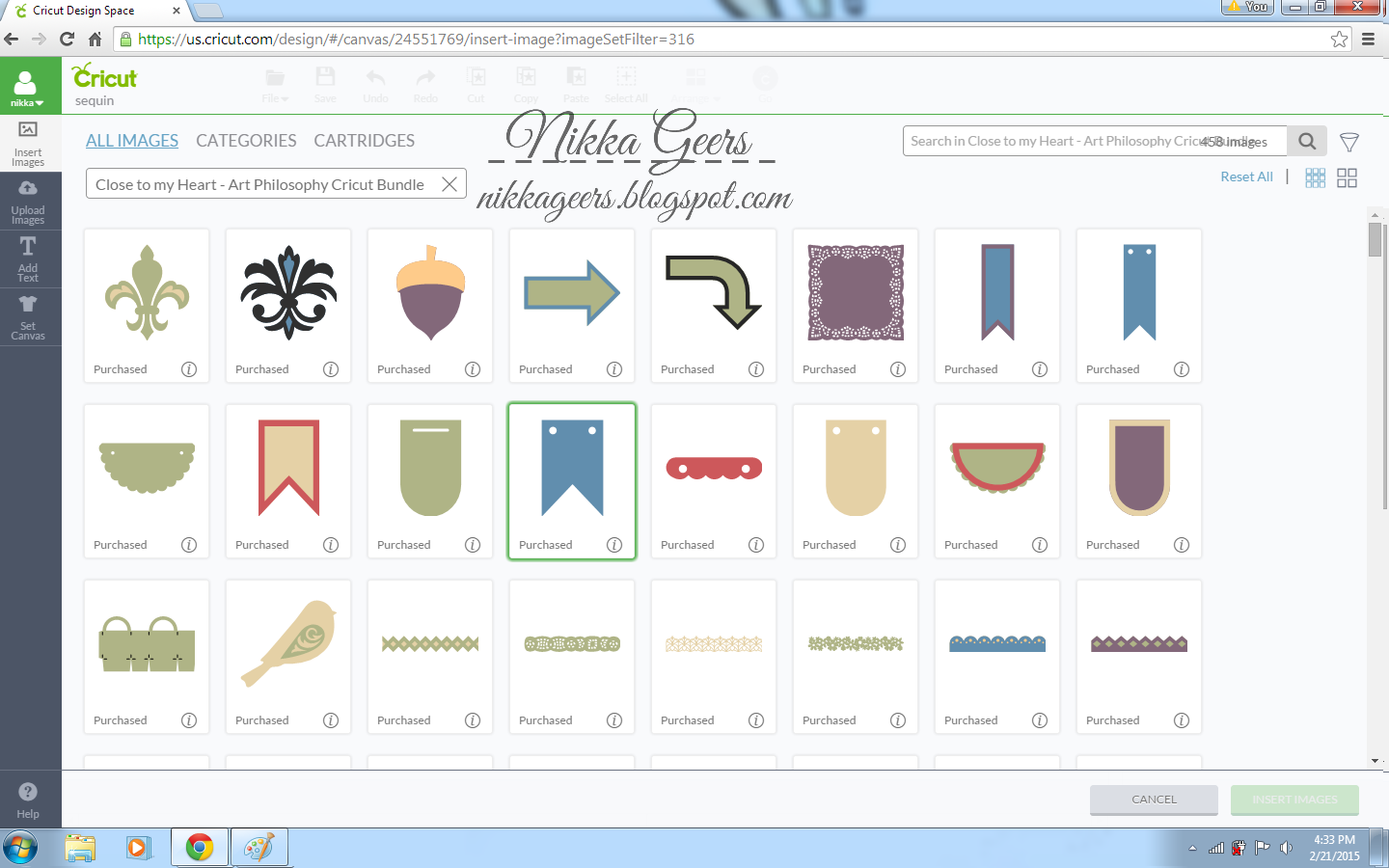Open the Add Text tool
The image size is (1389, 868).
tap(29, 258)
